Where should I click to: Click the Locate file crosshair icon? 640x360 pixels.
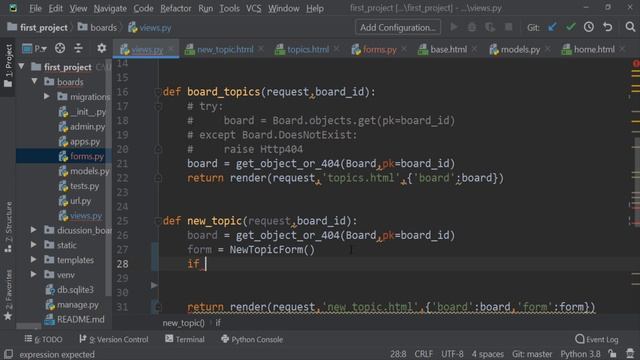[60, 49]
